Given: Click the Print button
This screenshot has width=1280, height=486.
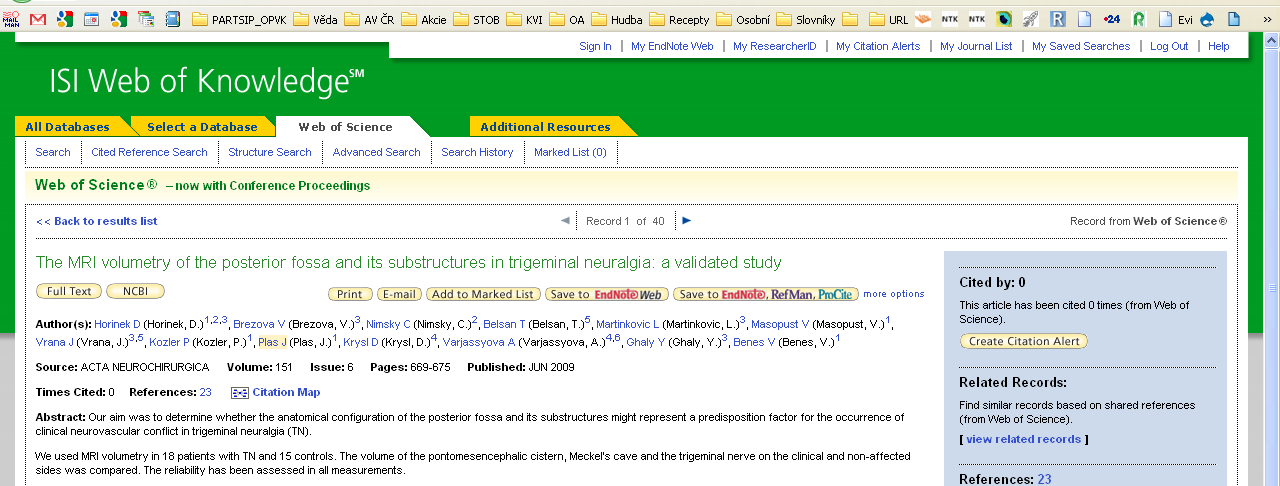Looking at the screenshot, I should [350, 294].
